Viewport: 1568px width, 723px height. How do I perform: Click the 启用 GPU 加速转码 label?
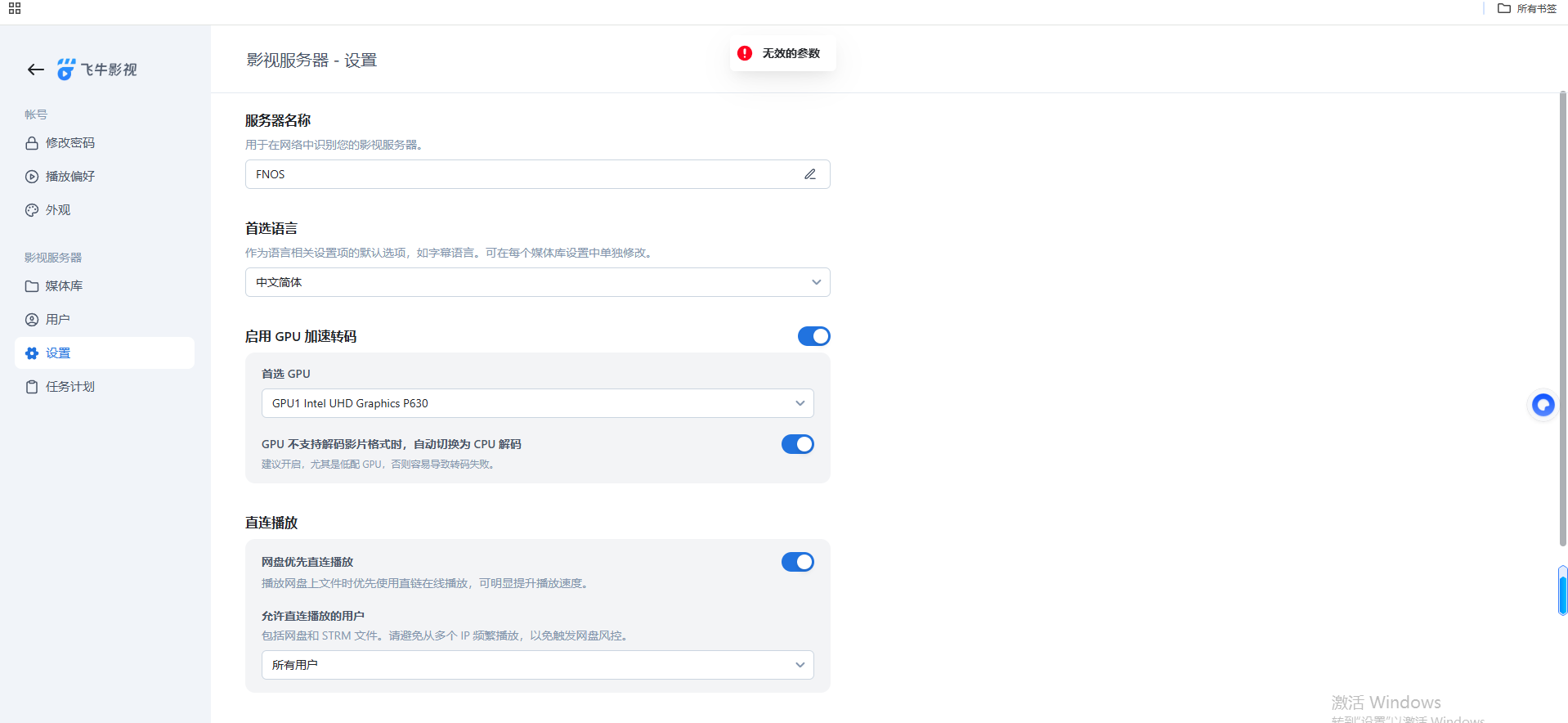(301, 336)
